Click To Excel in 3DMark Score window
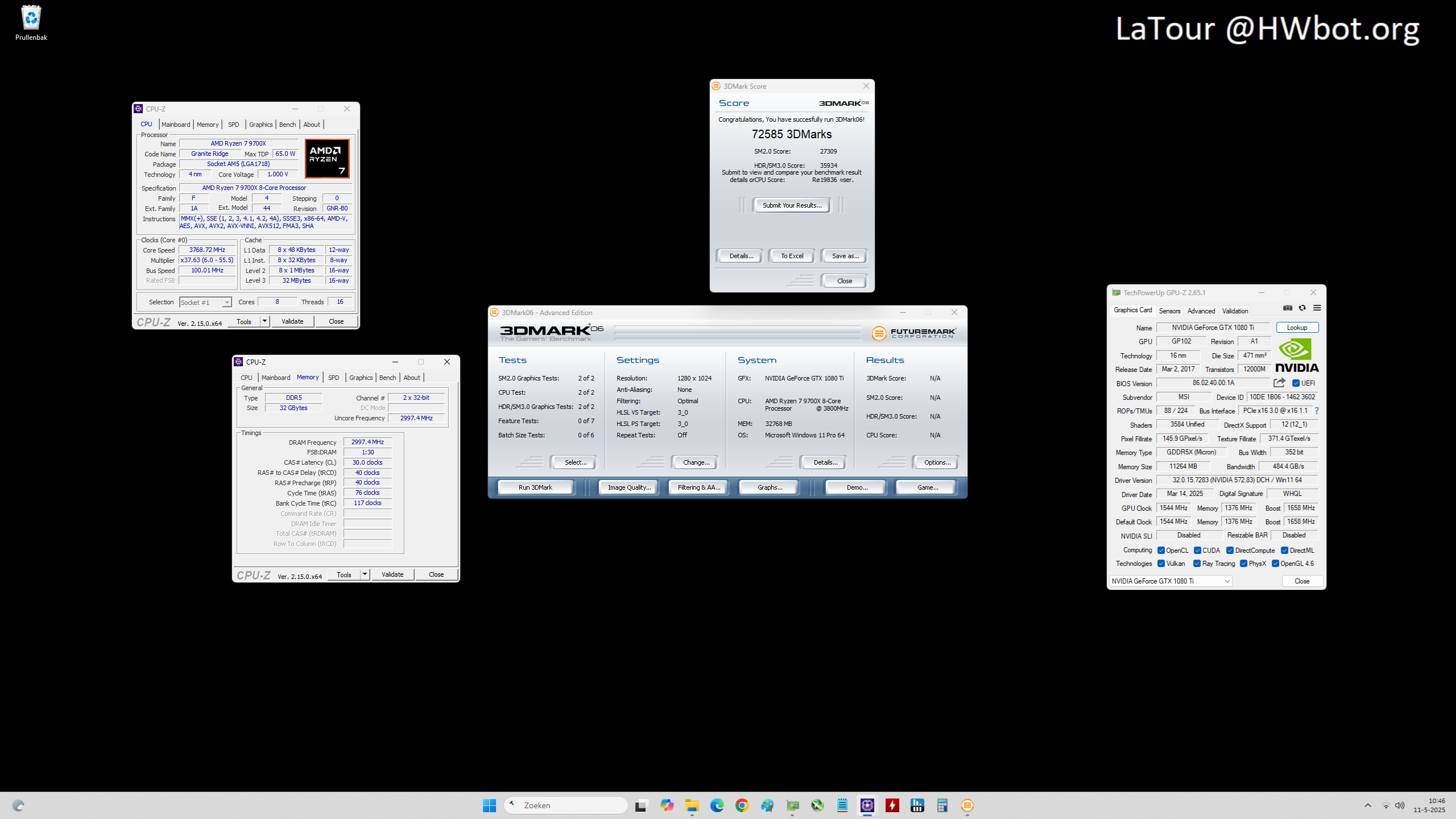This screenshot has height=819, width=1456. click(x=792, y=256)
